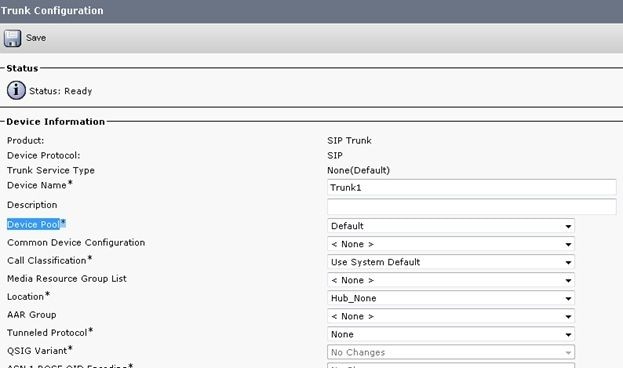Image resolution: width=623 pixels, height=368 pixels.
Task: Click the Status section heading
Action: pos(22,68)
